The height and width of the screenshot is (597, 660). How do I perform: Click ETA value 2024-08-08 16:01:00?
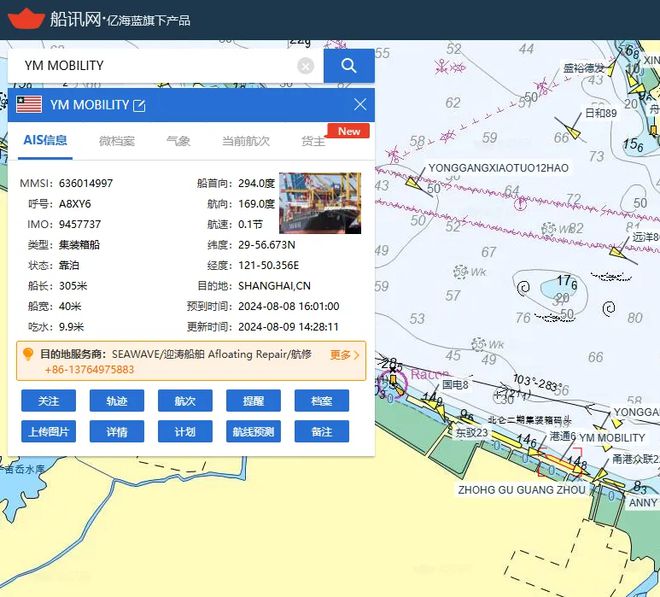click(x=289, y=306)
